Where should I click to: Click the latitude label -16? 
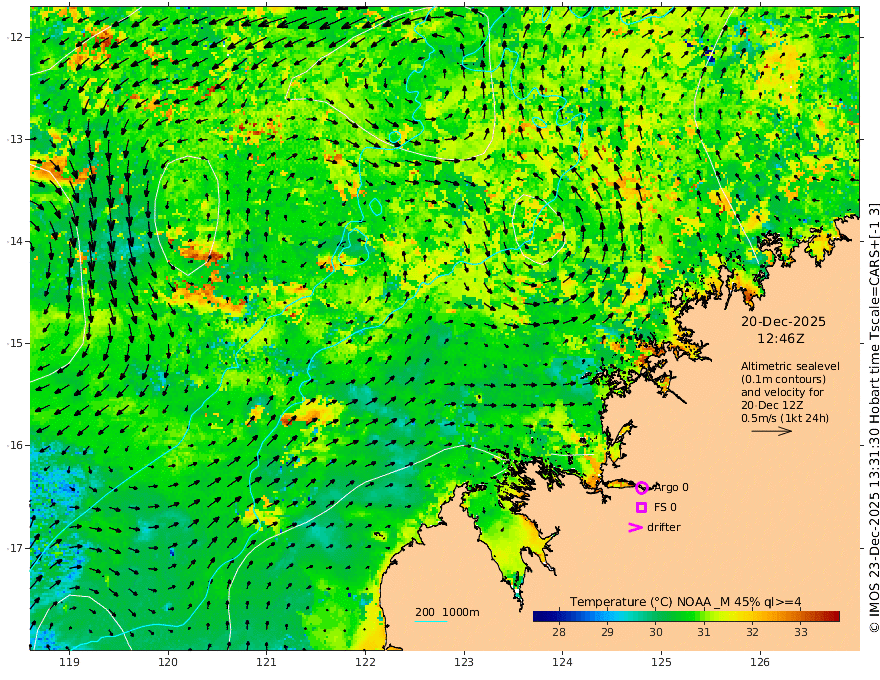point(15,445)
